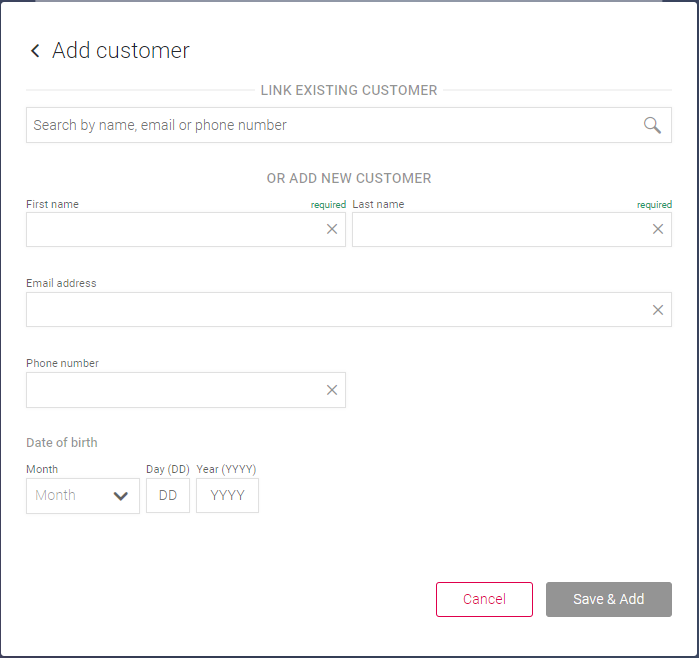Expand the Month dropdown chevron
This screenshot has width=699, height=658.
click(120, 496)
